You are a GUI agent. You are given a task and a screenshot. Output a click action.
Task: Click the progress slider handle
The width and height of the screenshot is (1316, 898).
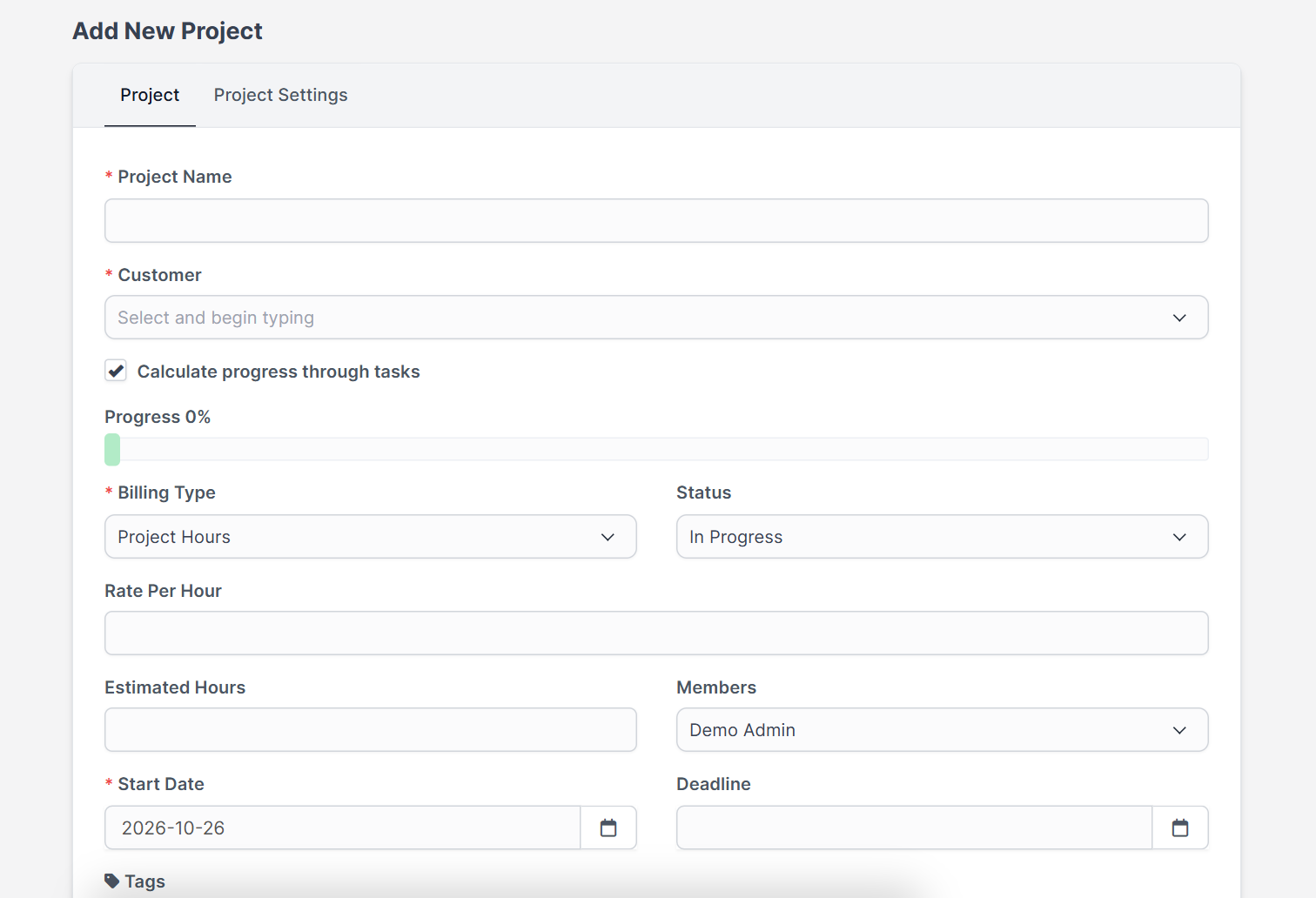[x=112, y=450]
